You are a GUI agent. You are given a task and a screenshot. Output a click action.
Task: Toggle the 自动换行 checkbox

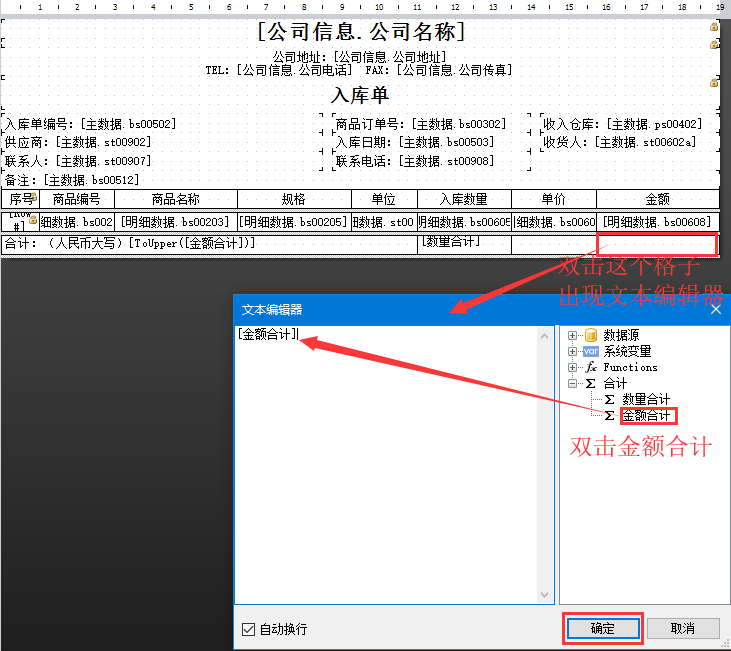[x=249, y=629]
